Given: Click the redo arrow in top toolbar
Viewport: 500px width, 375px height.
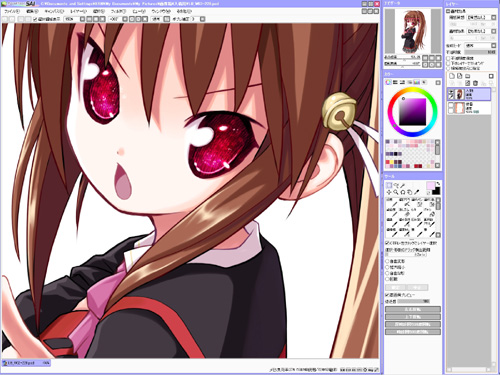Looking at the screenshot, I should (12, 19).
